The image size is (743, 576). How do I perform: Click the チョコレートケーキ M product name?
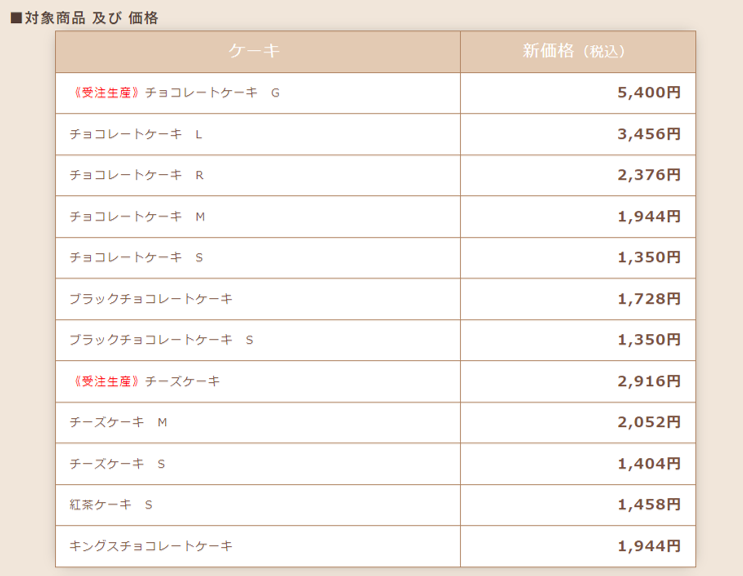tap(137, 216)
